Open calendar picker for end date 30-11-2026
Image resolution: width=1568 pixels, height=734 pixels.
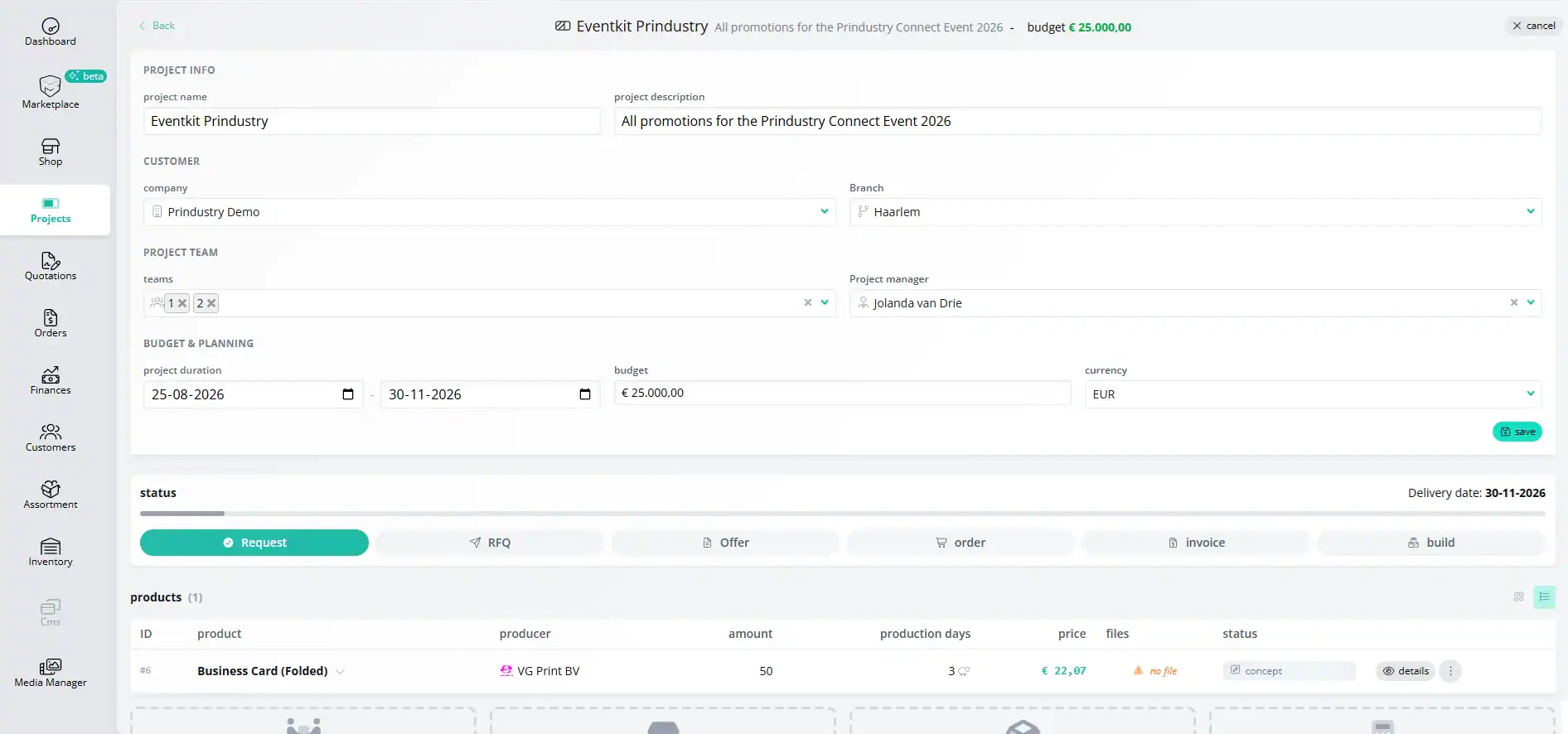pos(585,394)
